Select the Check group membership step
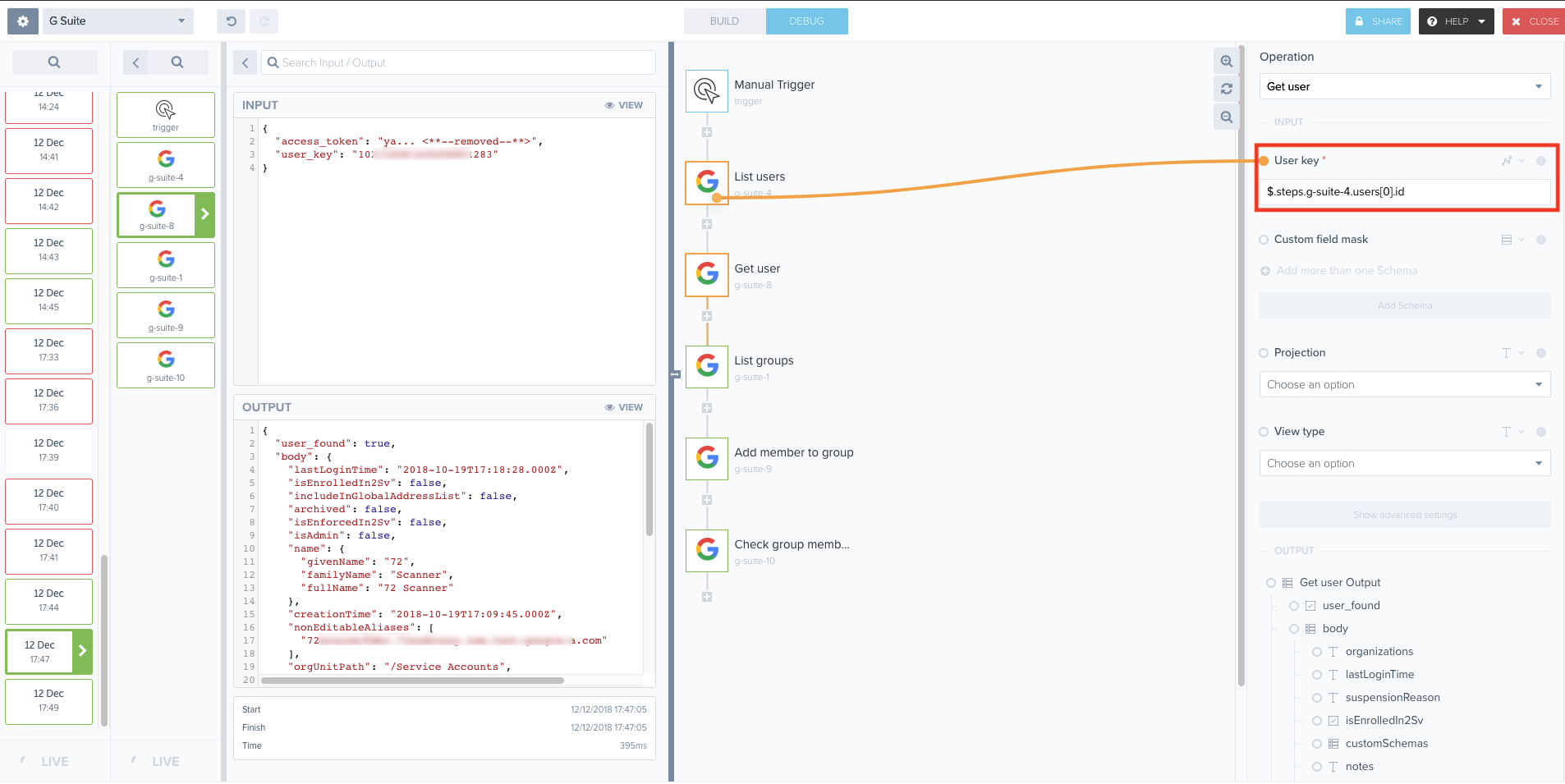This screenshot has width=1565, height=784. tap(705, 550)
